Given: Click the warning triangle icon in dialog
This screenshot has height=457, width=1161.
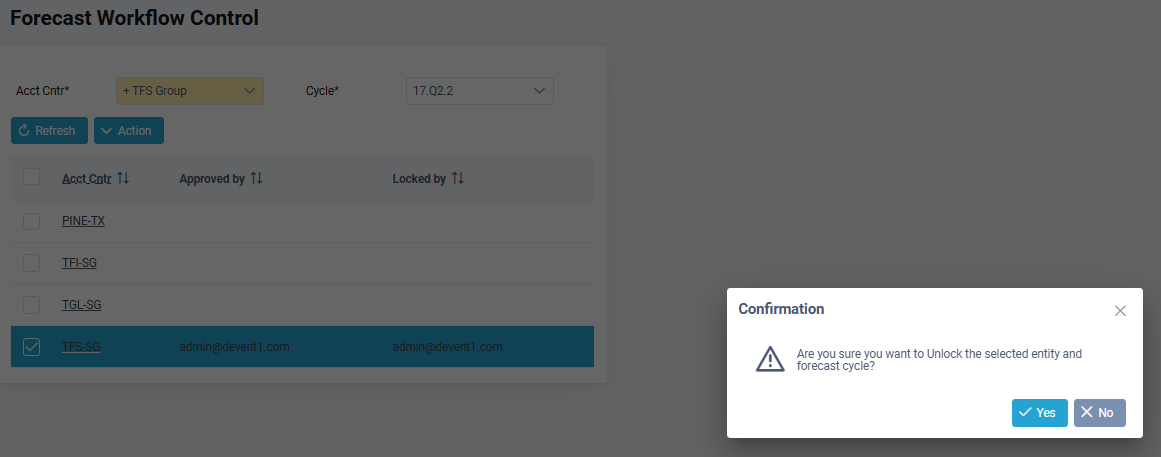Looking at the screenshot, I should coord(770,358).
